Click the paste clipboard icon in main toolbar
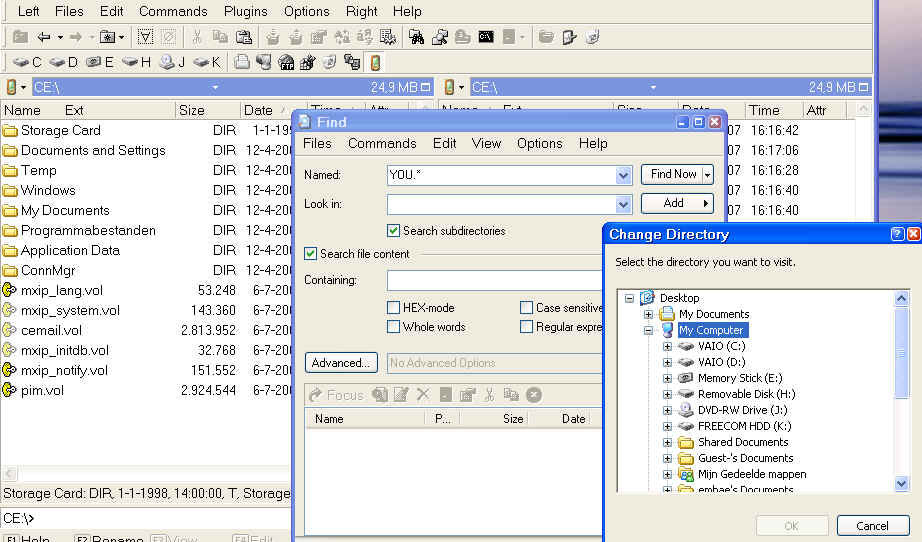Viewport: 922px width, 542px height. [x=243, y=37]
